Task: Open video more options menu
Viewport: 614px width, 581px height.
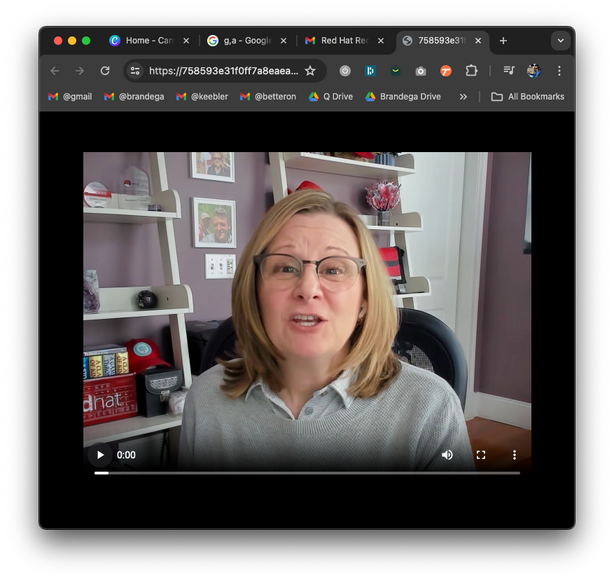Action: [514, 455]
